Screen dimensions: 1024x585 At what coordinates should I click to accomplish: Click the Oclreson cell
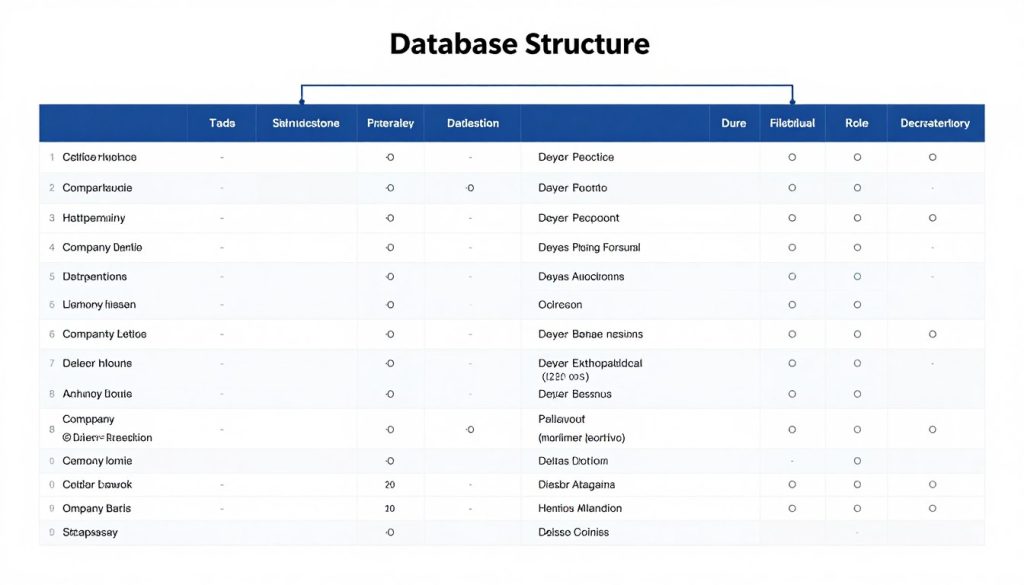pos(560,305)
